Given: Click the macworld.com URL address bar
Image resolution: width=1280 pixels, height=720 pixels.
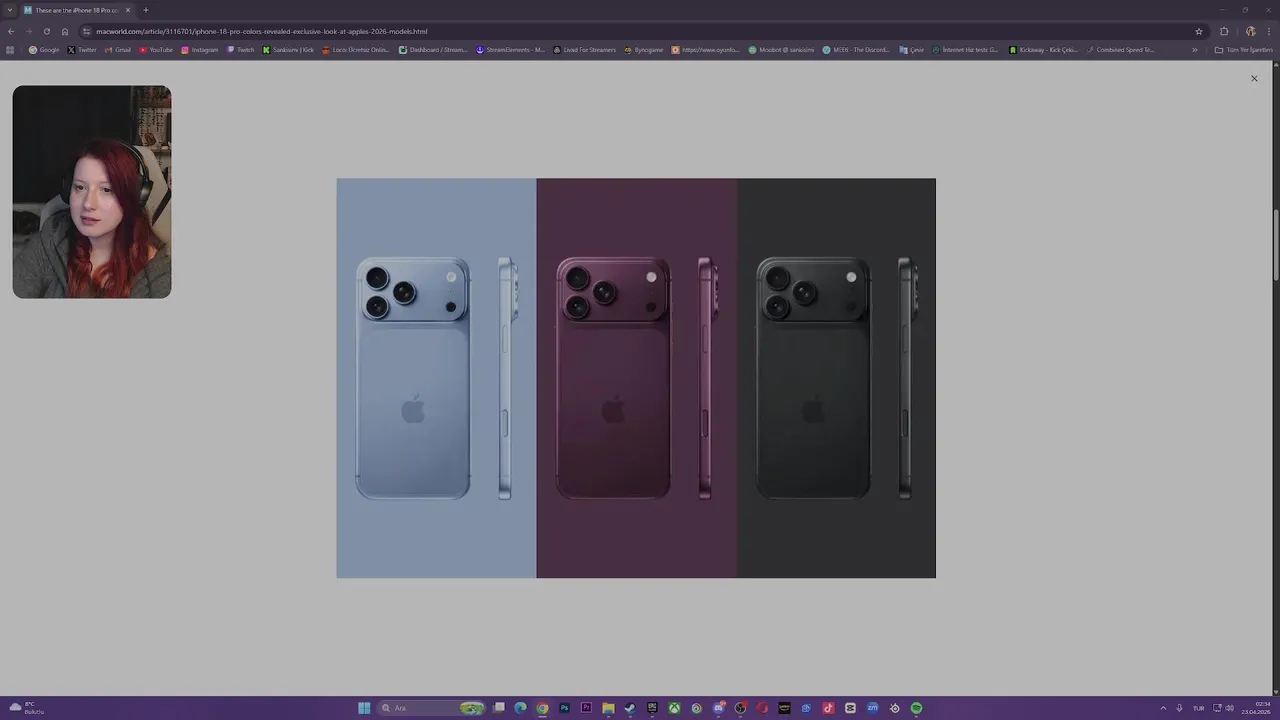Looking at the screenshot, I should point(640,31).
